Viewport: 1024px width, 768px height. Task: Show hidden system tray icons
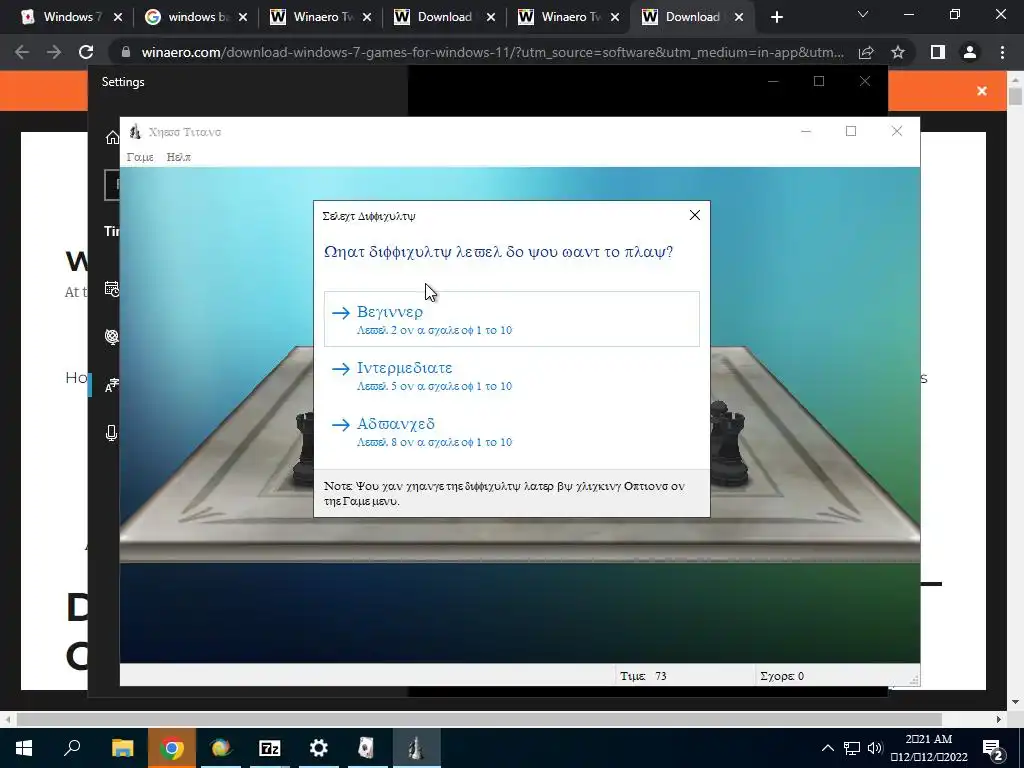click(x=827, y=748)
